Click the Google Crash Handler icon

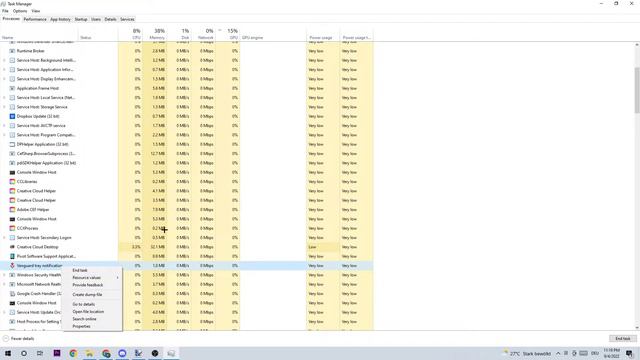pyautogui.click(x=12, y=294)
